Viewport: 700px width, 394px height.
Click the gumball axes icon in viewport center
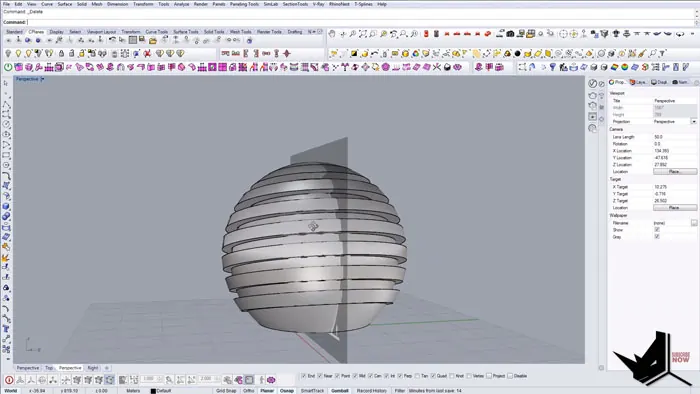click(313, 226)
